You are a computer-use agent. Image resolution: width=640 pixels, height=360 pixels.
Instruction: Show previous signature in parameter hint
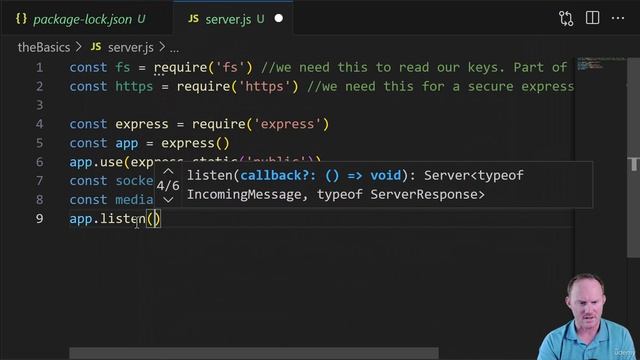pos(168,171)
